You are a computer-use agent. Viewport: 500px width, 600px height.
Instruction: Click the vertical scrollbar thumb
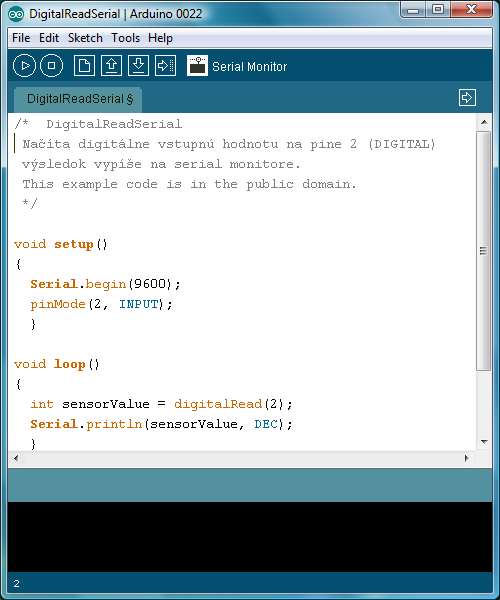point(484,251)
